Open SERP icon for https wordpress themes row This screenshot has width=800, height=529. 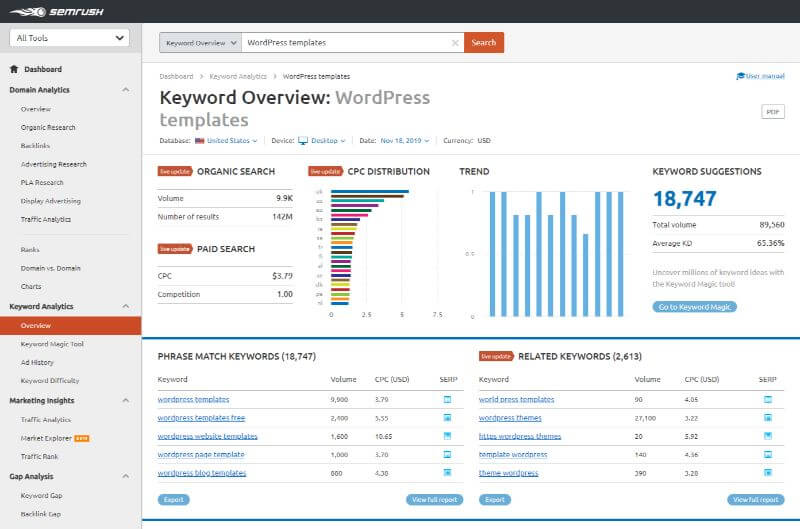tap(768, 436)
